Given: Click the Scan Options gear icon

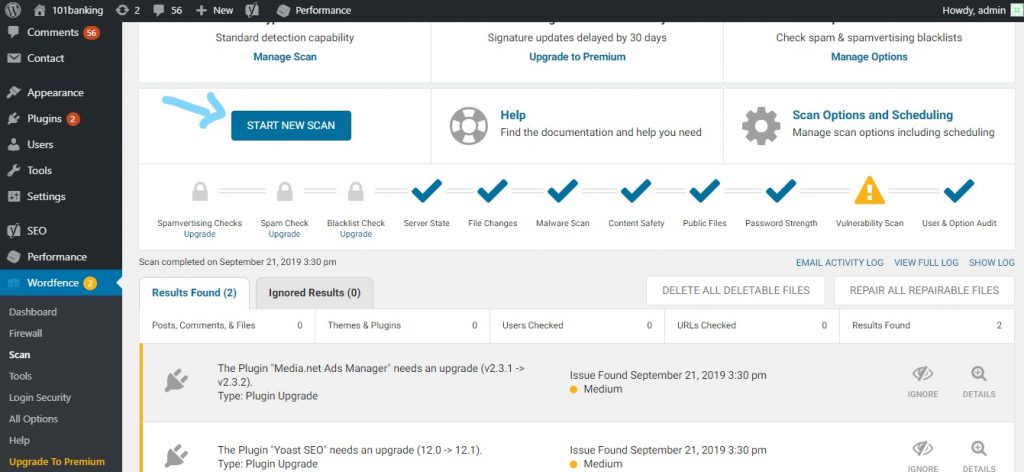Looking at the screenshot, I should click(x=761, y=126).
